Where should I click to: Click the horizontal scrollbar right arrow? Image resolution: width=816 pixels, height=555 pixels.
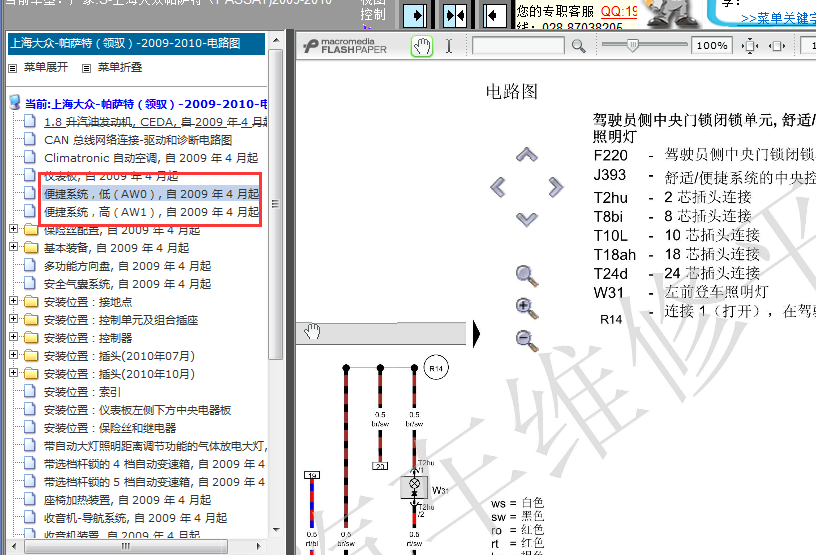pyautogui.click(x=258, y=546)
